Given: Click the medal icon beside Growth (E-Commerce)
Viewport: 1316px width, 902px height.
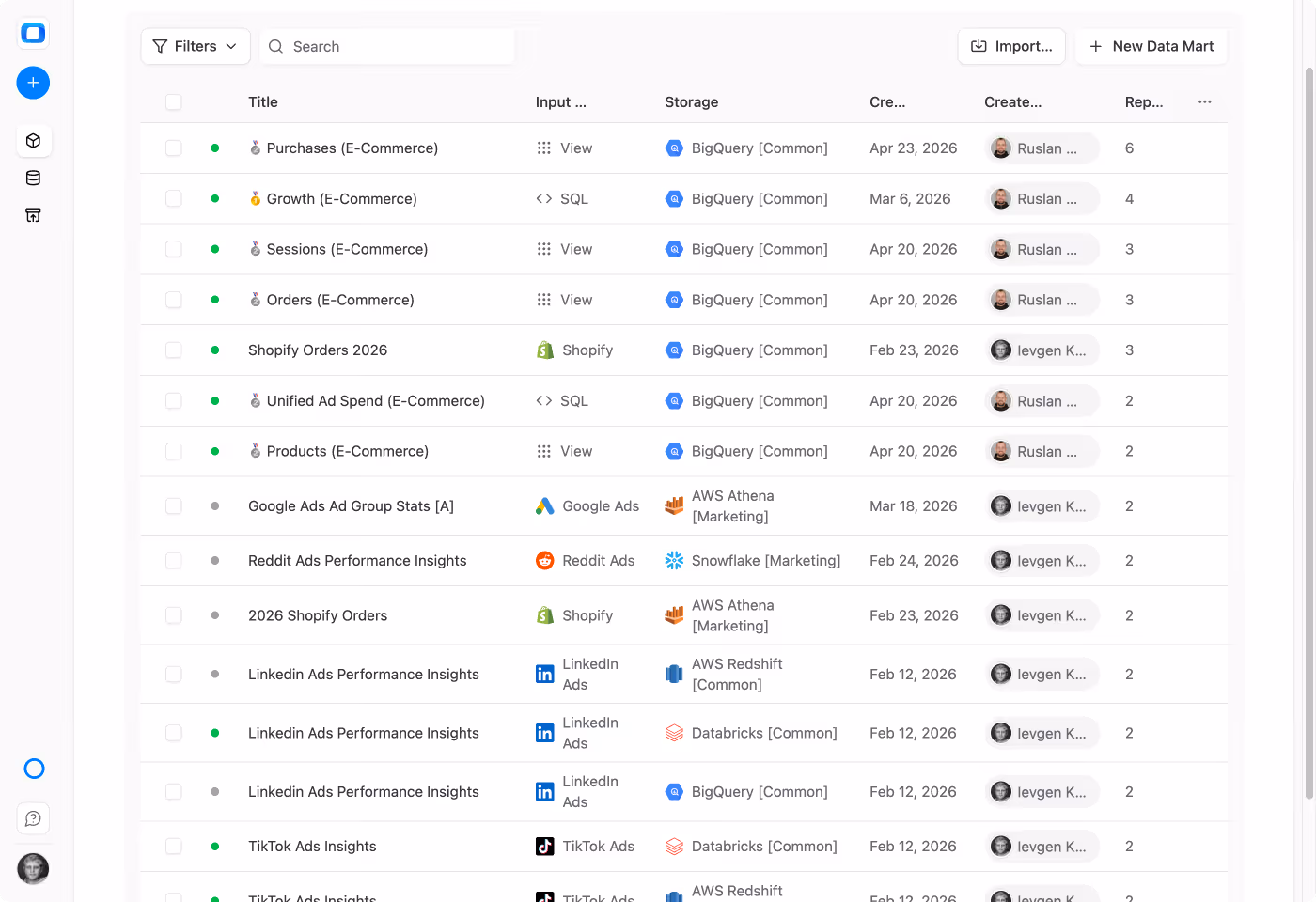Looking at the screenshot, I should [255, 199].
